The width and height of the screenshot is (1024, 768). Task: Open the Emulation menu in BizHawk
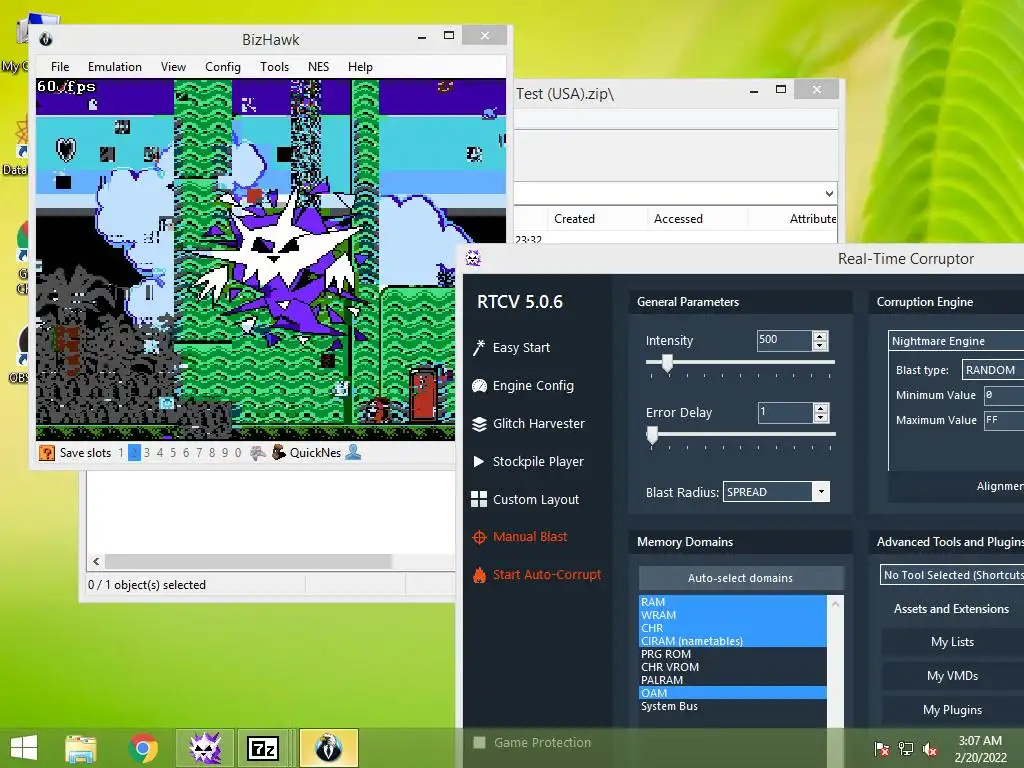click(115, 67)
